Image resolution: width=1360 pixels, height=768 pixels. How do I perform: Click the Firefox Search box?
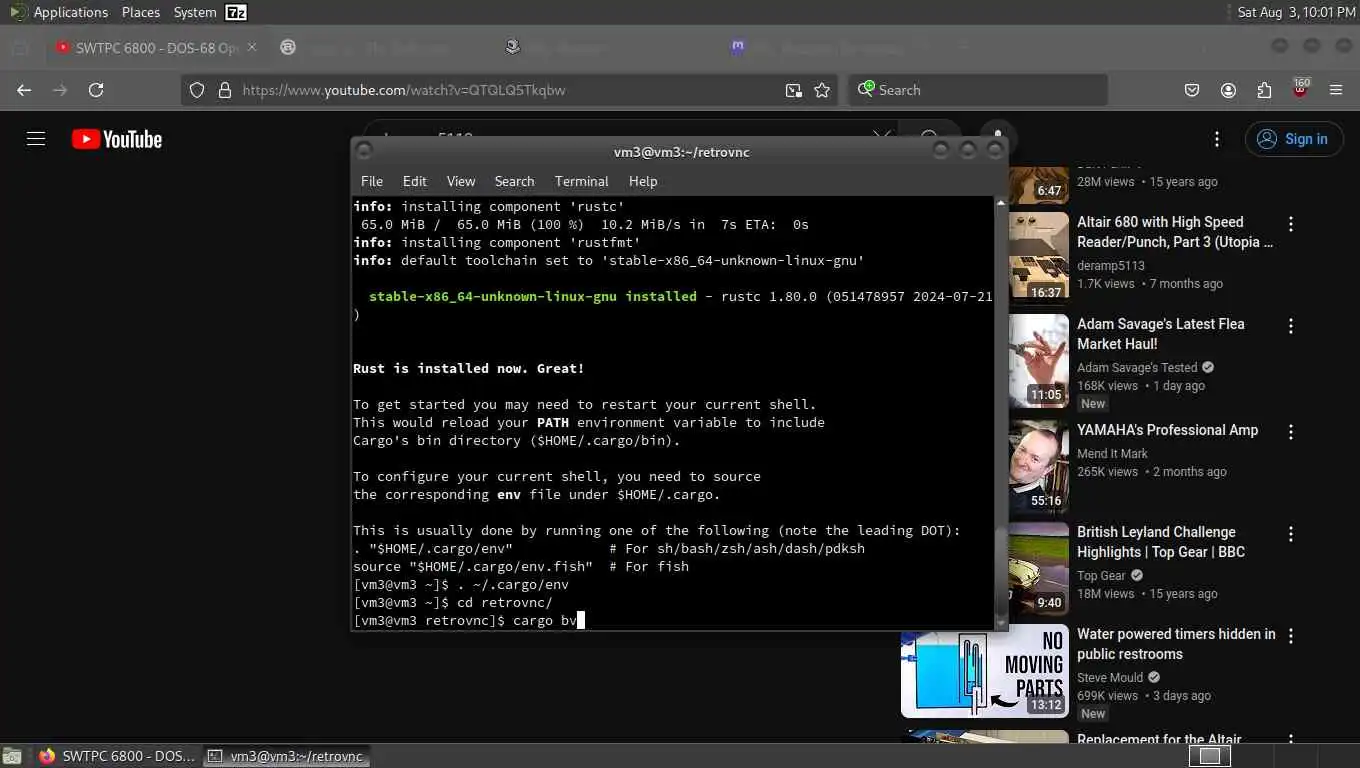tap(978, 90)
